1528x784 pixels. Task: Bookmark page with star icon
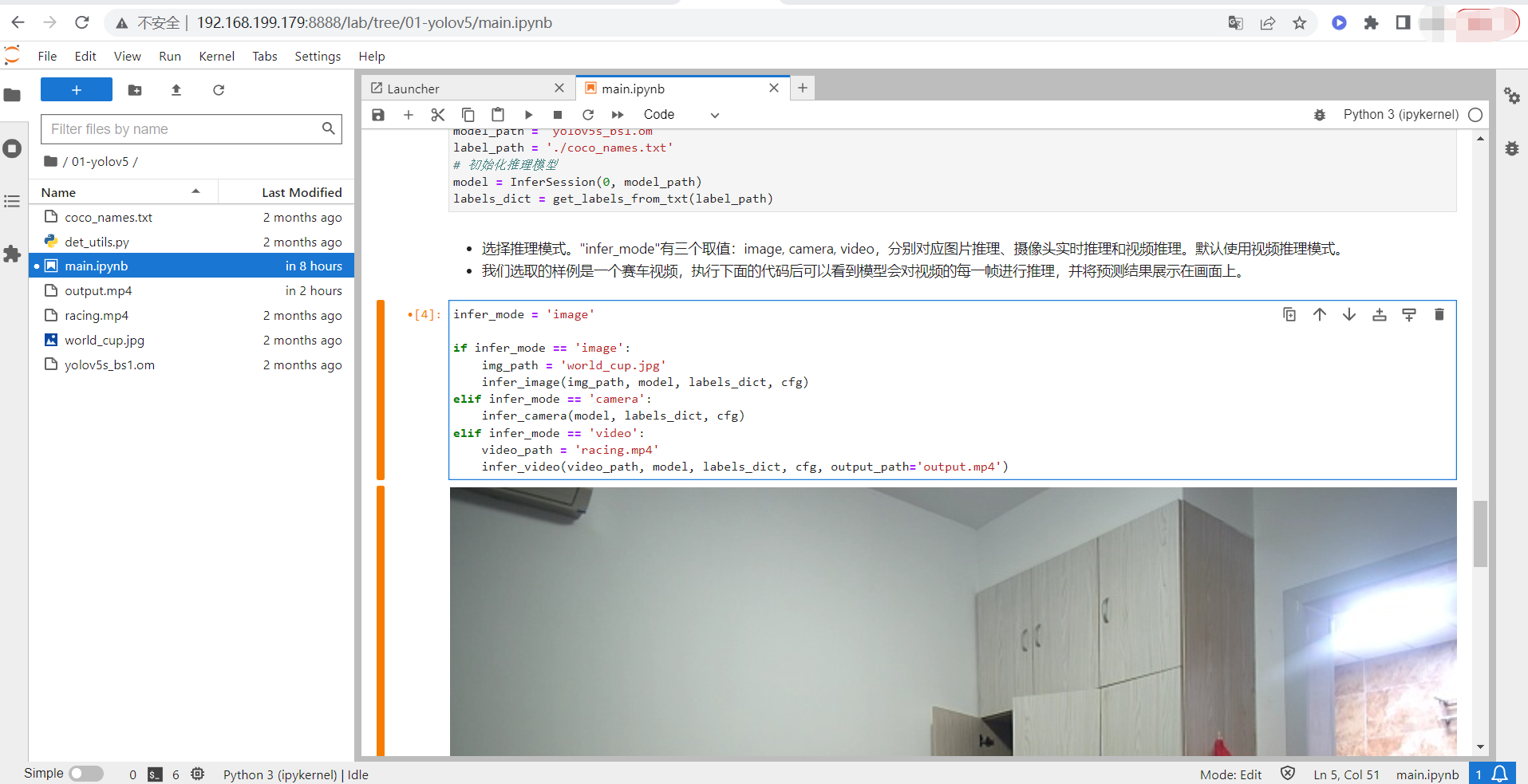[1300, 22]
